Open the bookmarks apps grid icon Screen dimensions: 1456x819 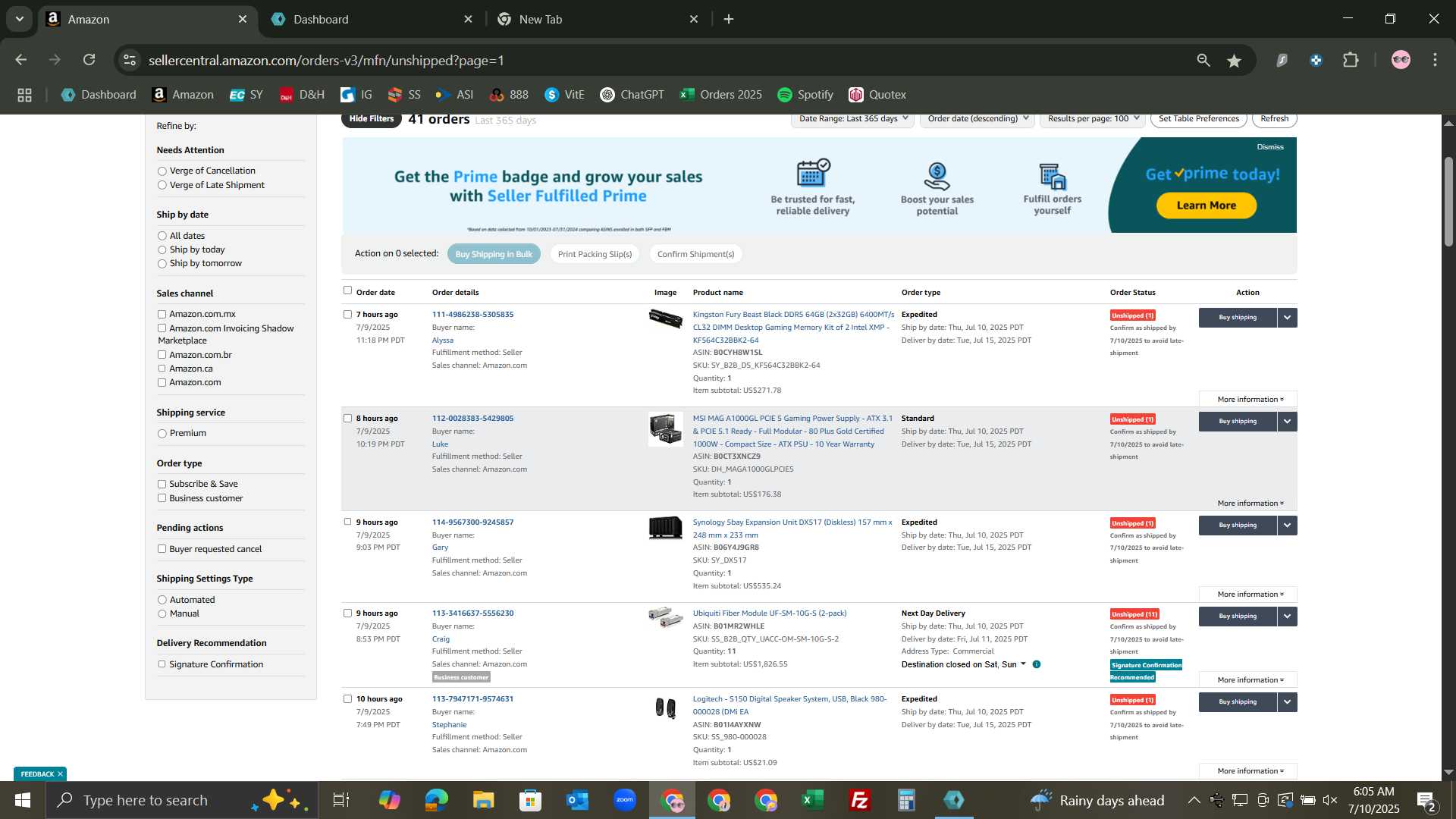25,95
